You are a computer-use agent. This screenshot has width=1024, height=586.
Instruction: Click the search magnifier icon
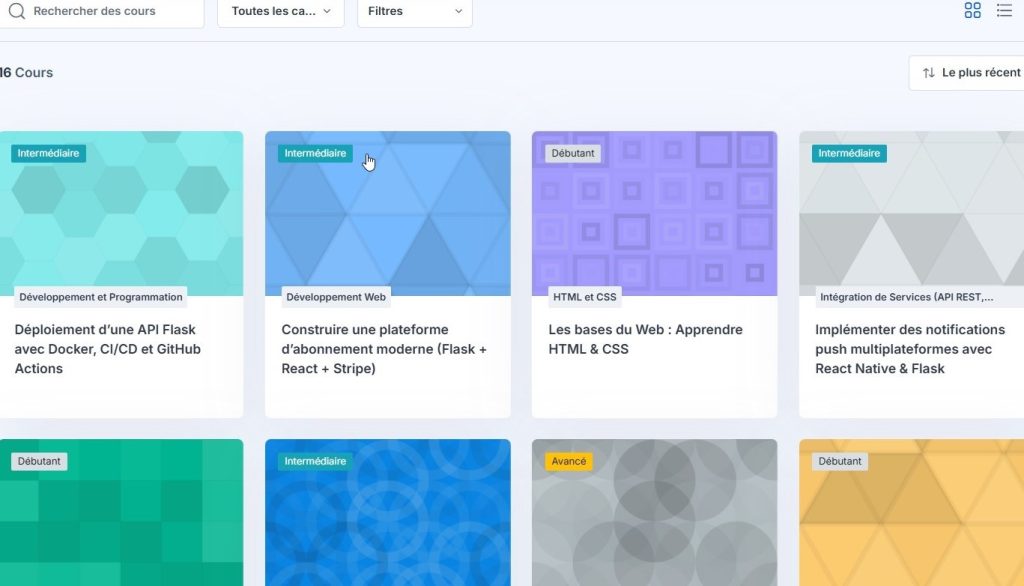tap(17, 11)
